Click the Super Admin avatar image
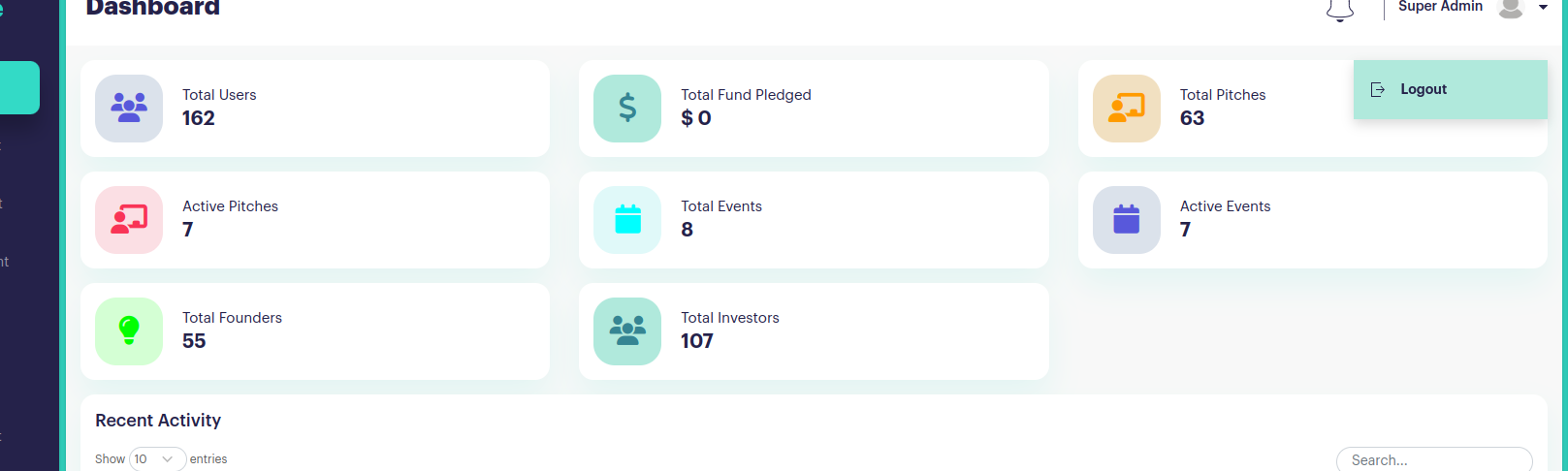The width and height of the screenshot is (1568, 471). 1511,8
